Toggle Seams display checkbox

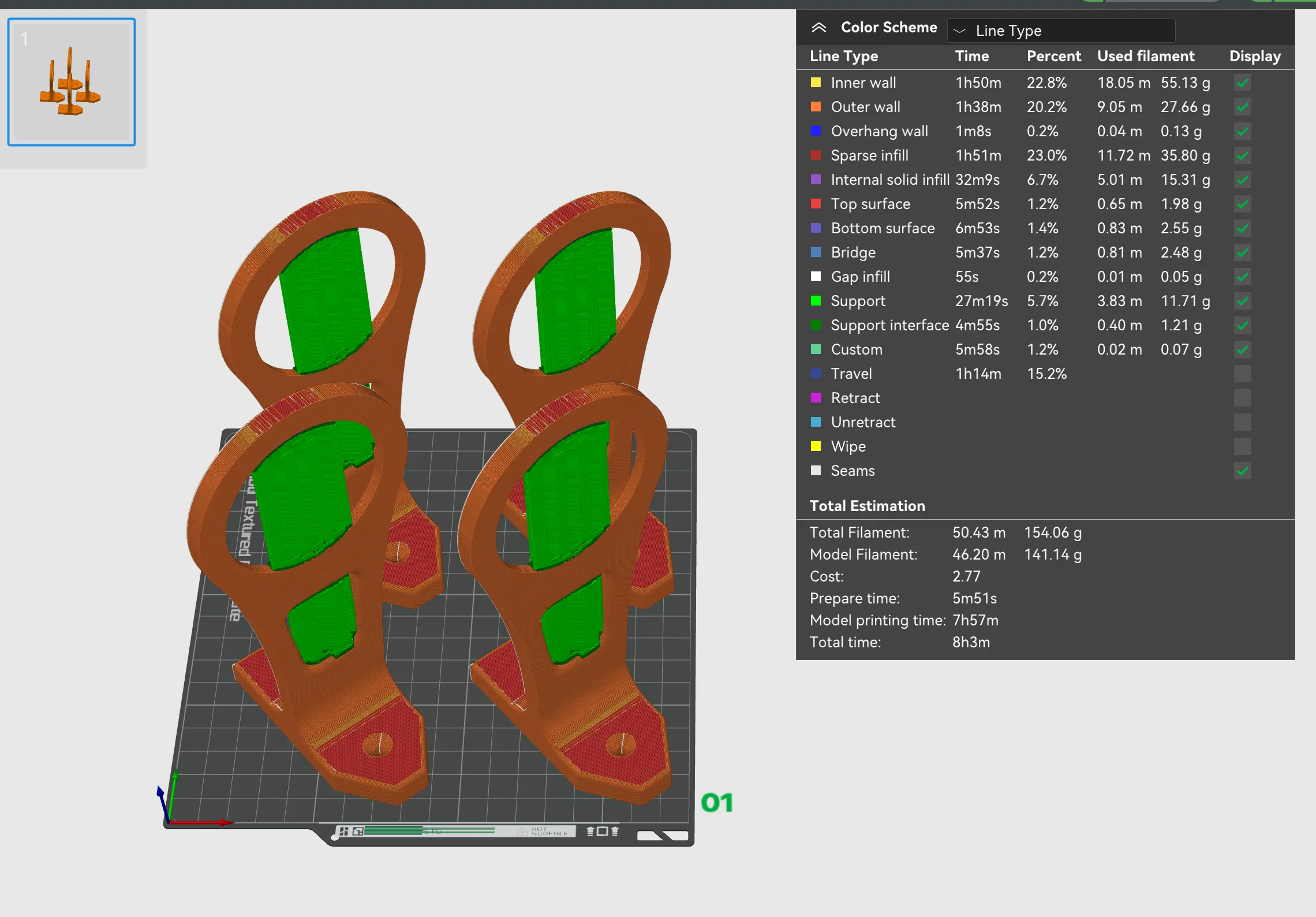point(1243,471)
